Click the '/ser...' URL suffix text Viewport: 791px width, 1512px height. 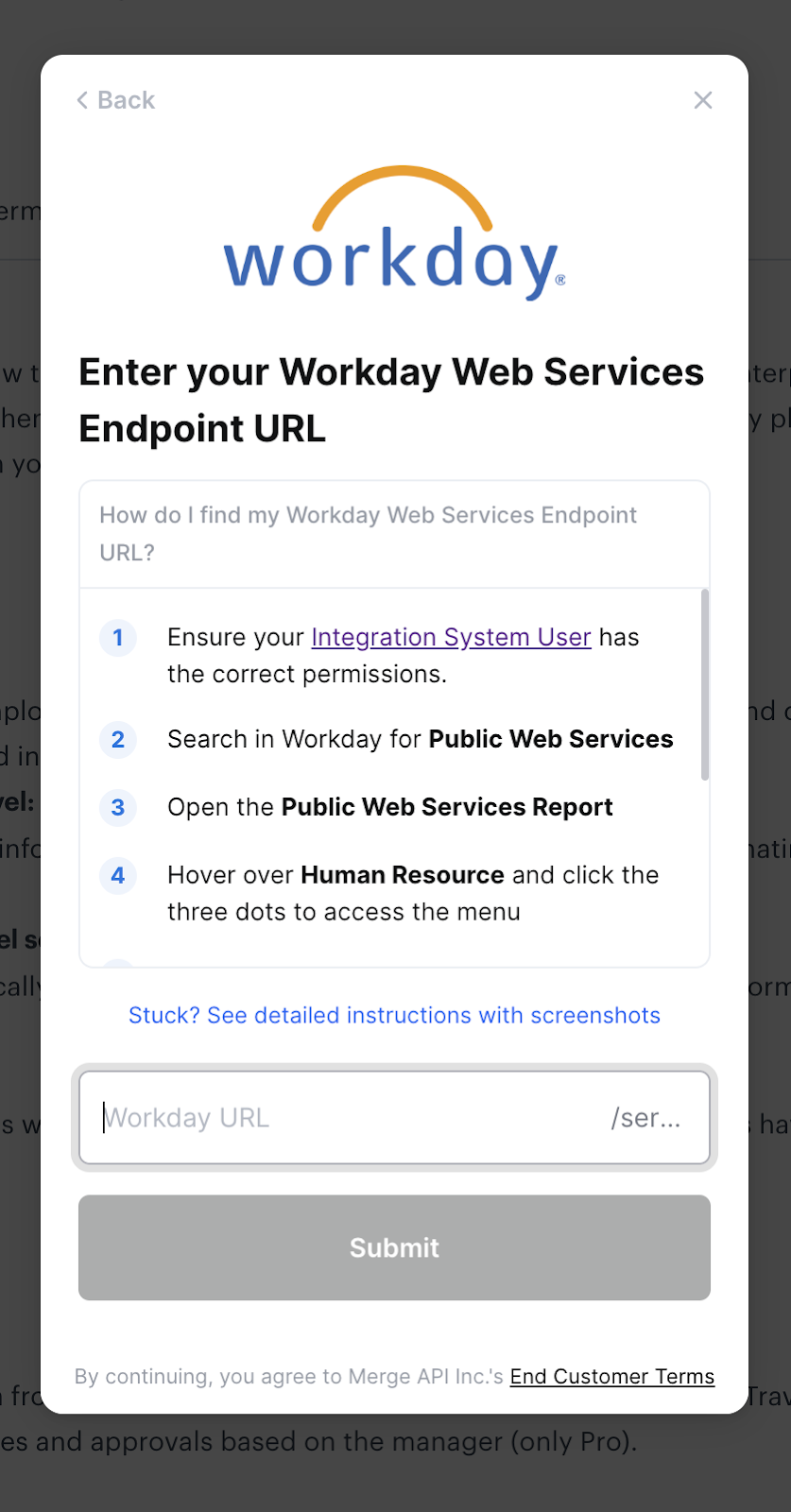pos(645,1118)
